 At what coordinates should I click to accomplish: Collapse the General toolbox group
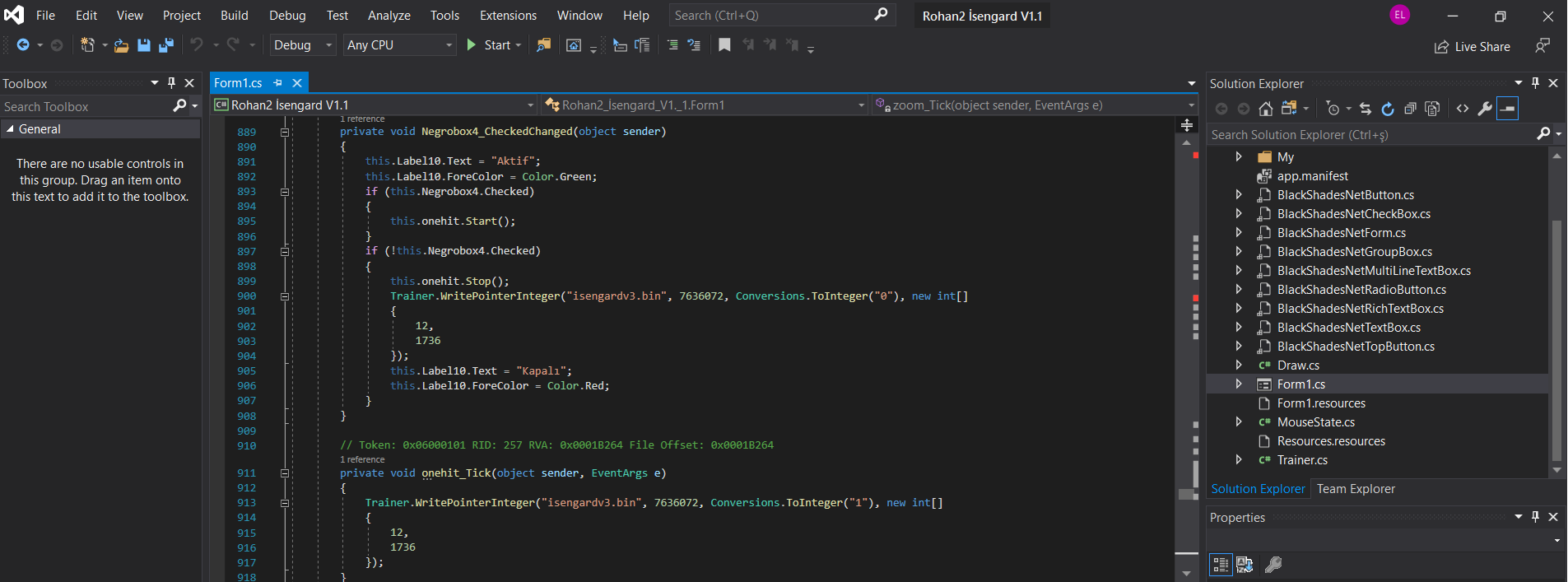click(x=10, y=129)
